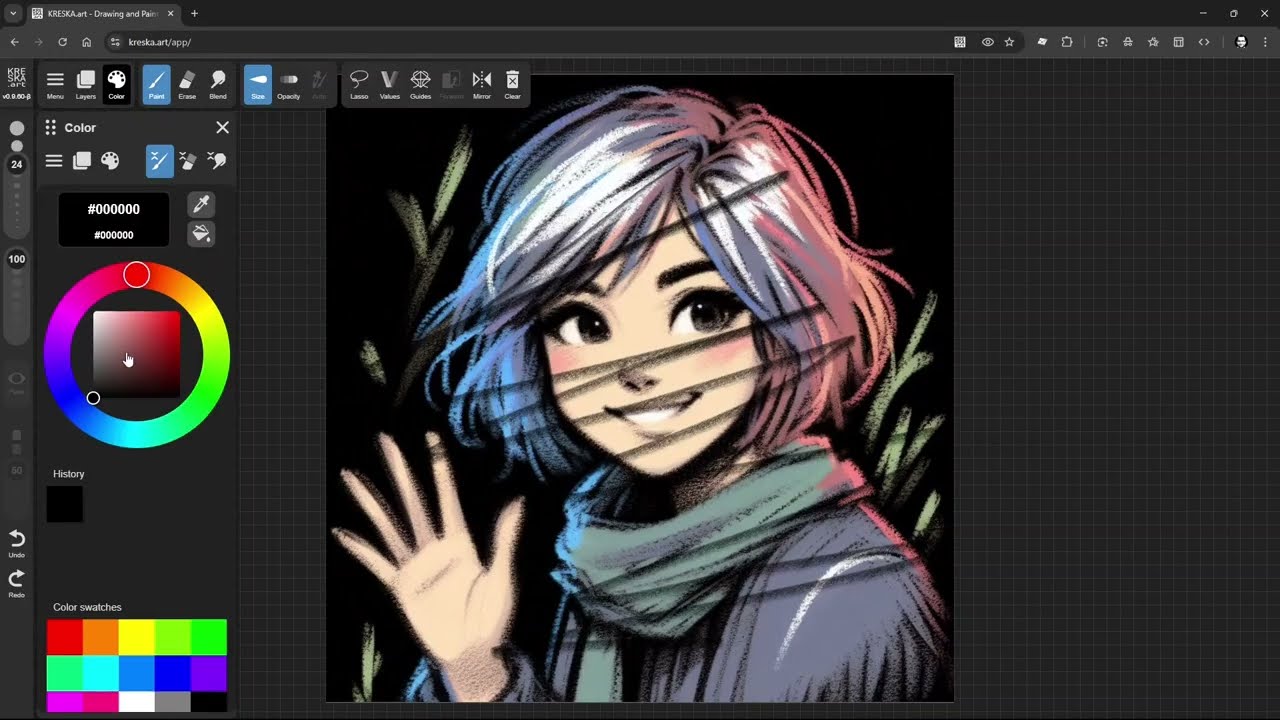
Task: Go back in browser history
Action: click(14, 42)
